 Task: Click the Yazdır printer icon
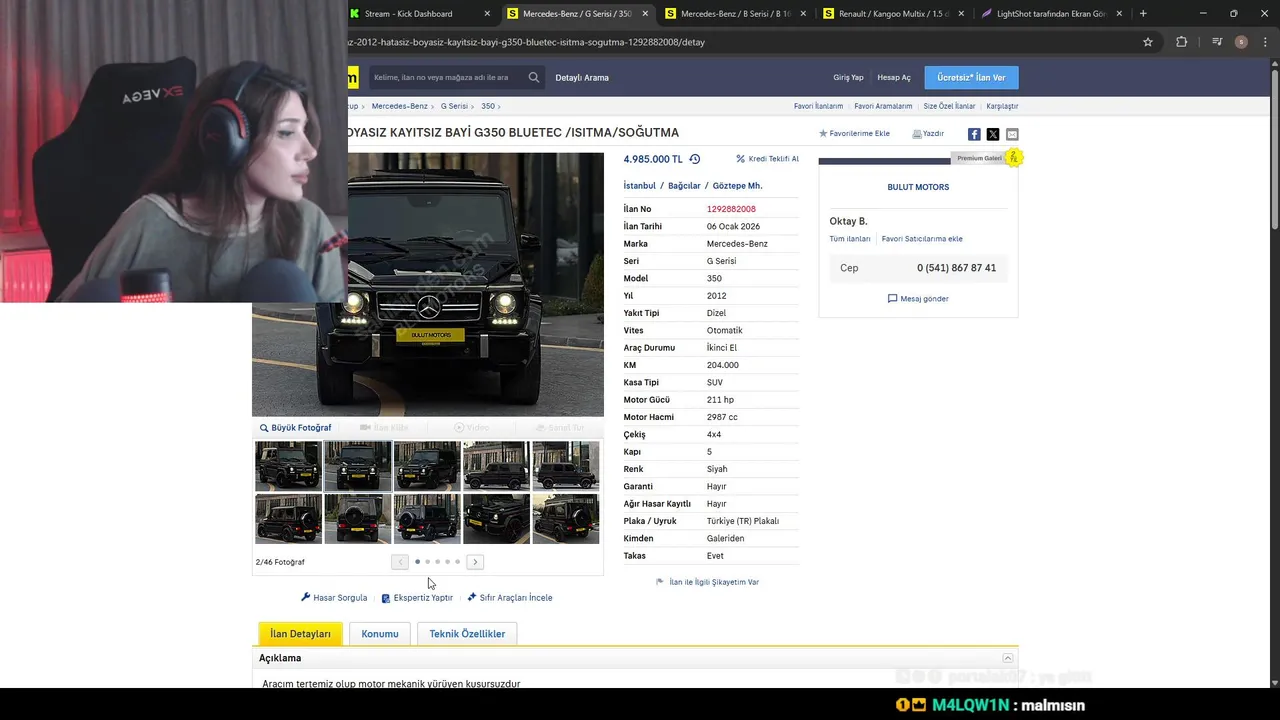coord(917,133)
